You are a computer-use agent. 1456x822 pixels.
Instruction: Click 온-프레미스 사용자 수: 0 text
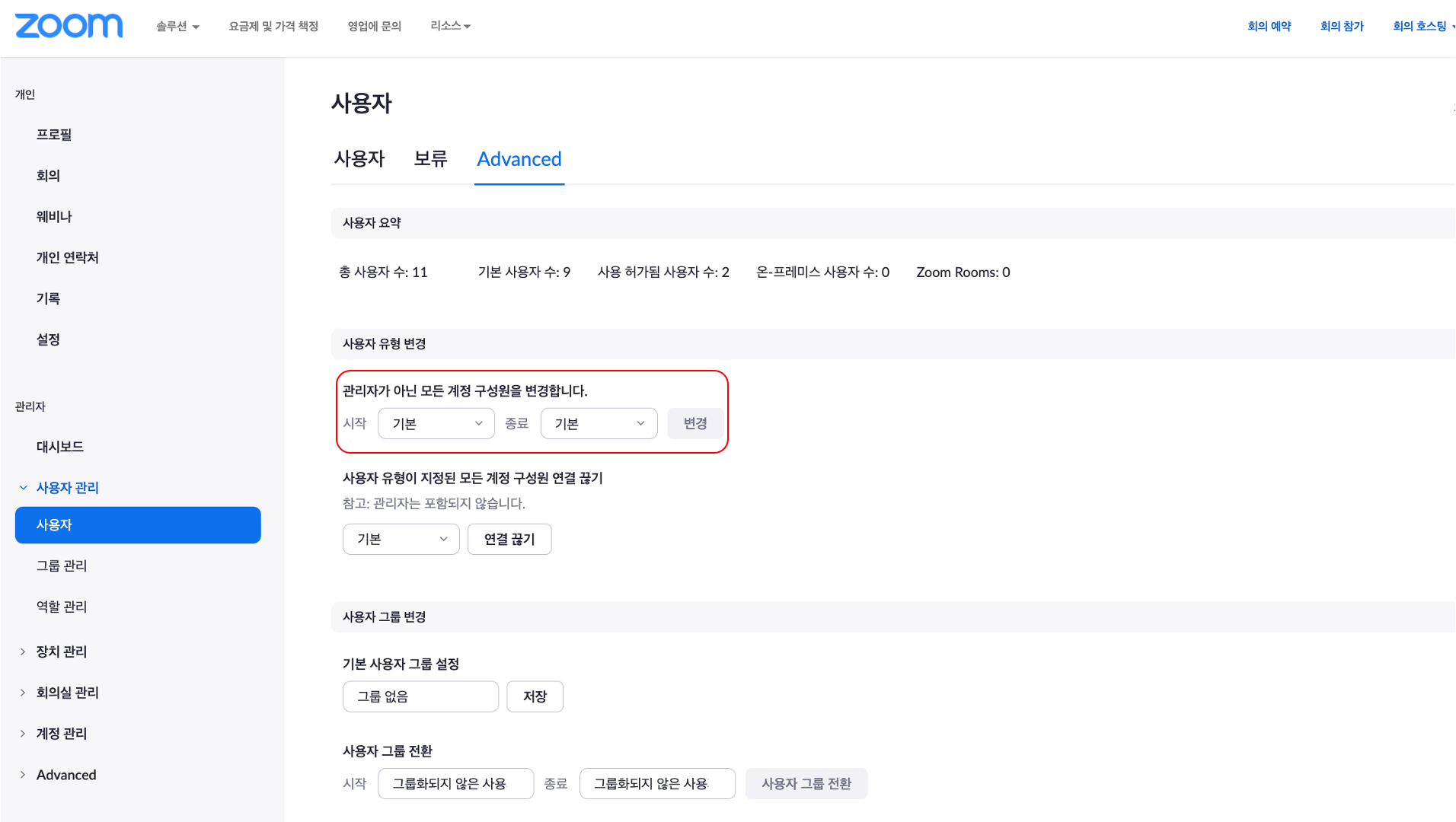coord(822,272)
